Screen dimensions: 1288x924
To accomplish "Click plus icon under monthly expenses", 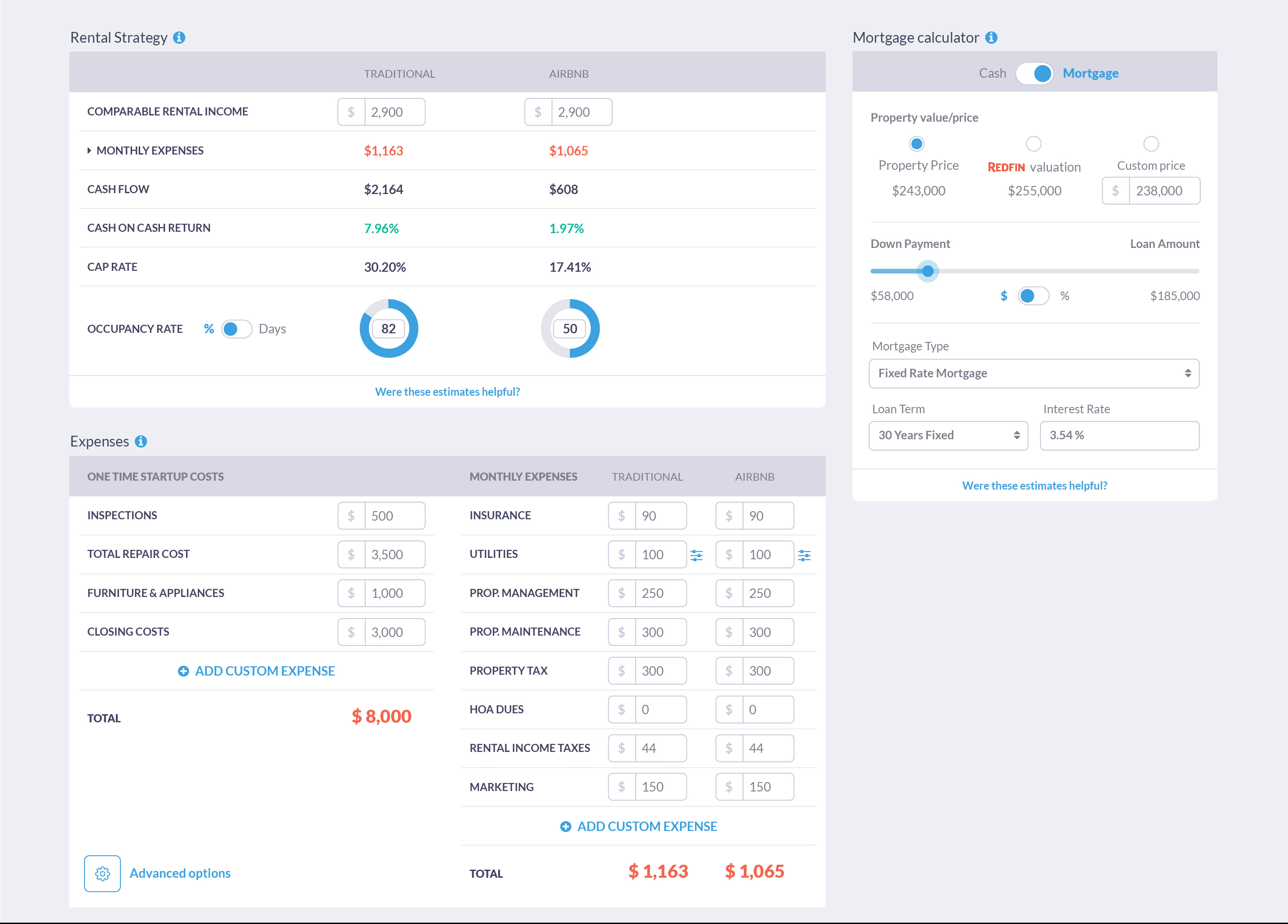I will click(566, 827).
